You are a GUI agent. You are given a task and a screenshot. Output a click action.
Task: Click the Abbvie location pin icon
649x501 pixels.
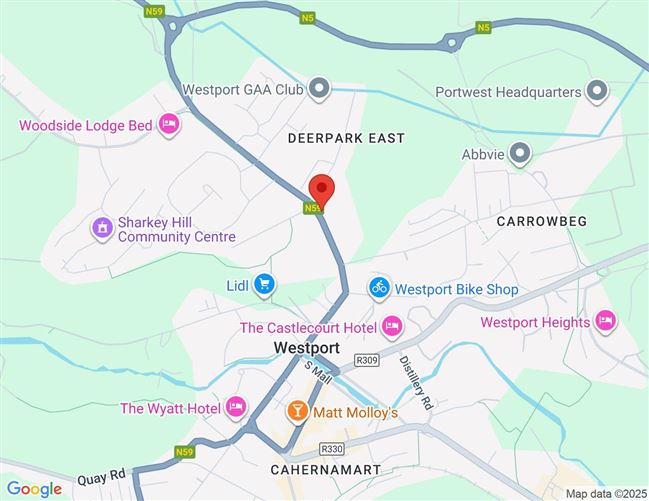click(520, 154)
